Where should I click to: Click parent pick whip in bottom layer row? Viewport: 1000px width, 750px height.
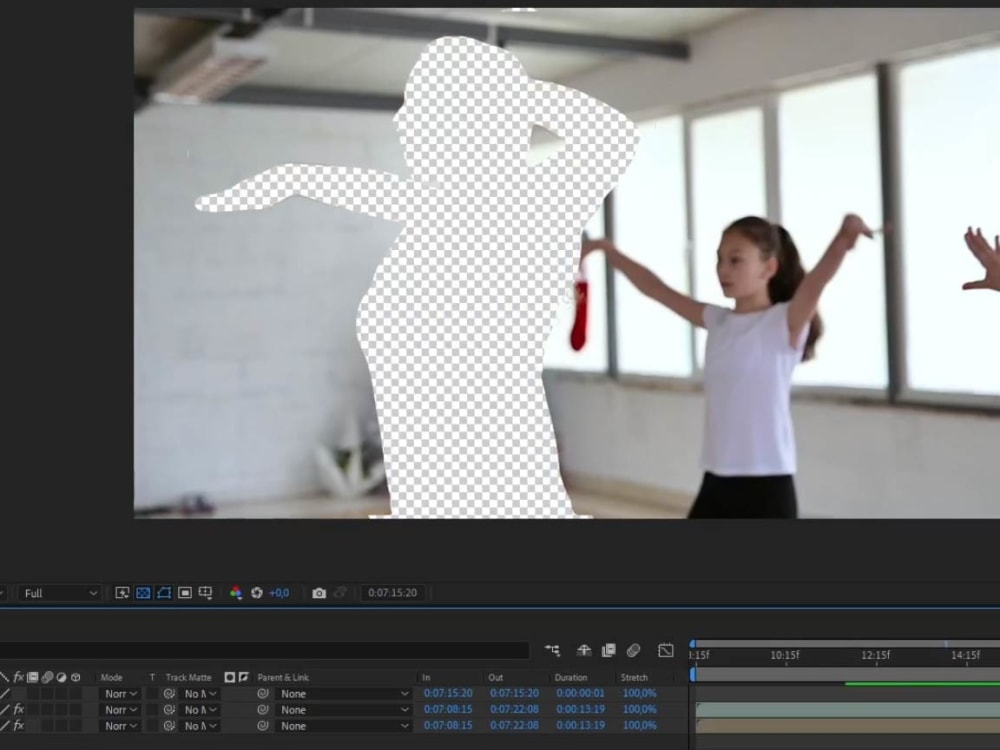pyautogui.click(x=263, y=726)
